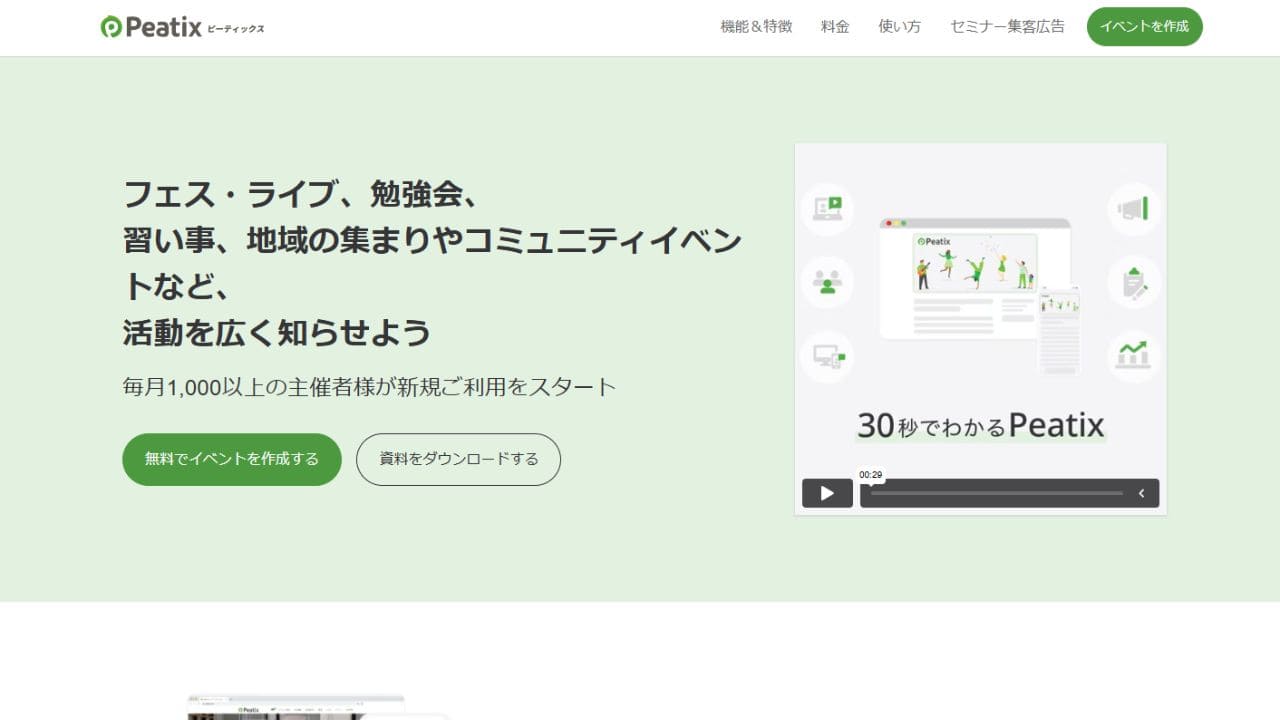Viewport: 1280px width, 720px height.
Task: Click the Peatix logo in the header
Action: pos(180,27)
